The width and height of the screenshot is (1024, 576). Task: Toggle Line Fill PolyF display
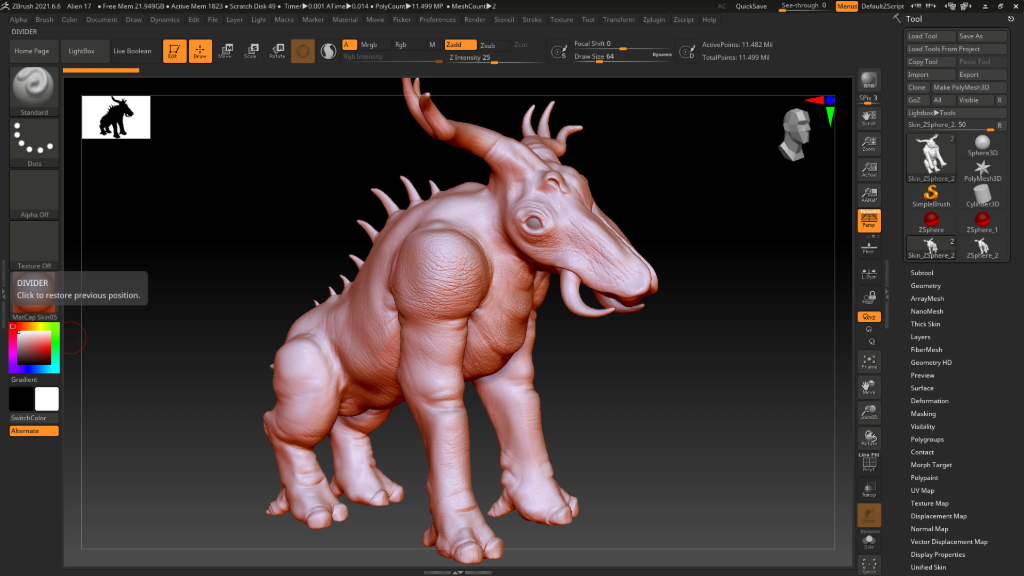[869, 462]
